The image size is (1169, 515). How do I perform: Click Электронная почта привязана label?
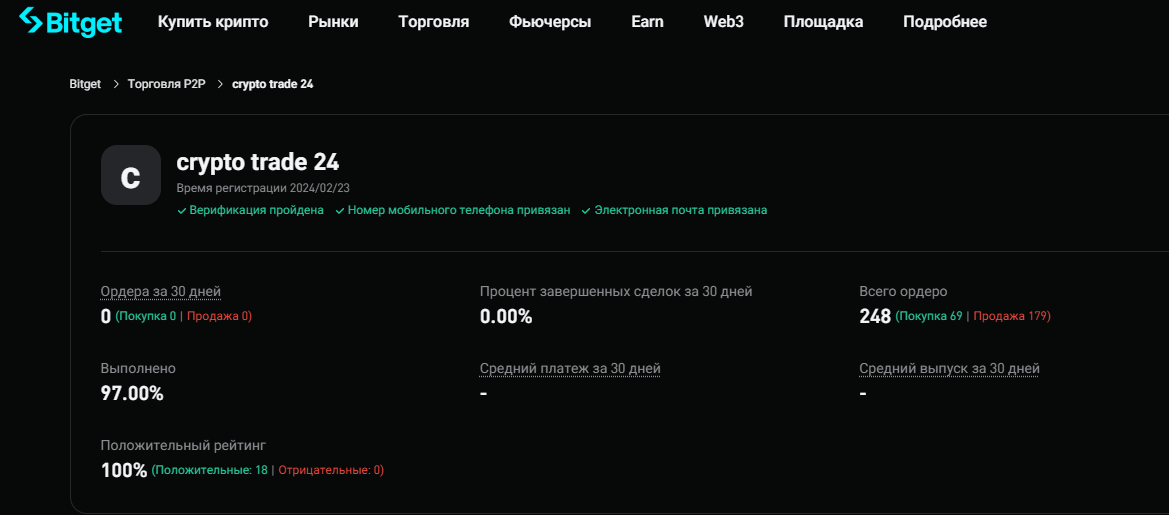pyautogui.click(x=680, y=211)
